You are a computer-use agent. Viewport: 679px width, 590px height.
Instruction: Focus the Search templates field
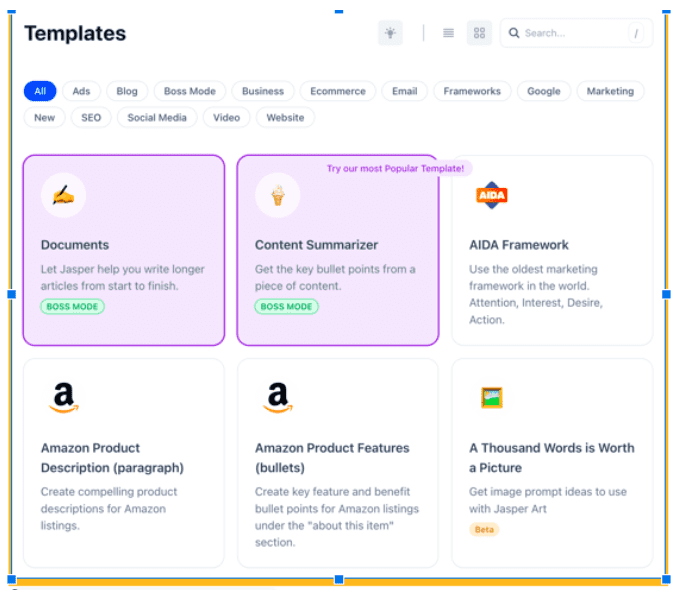pyautogui.click(x=576, y=33)
